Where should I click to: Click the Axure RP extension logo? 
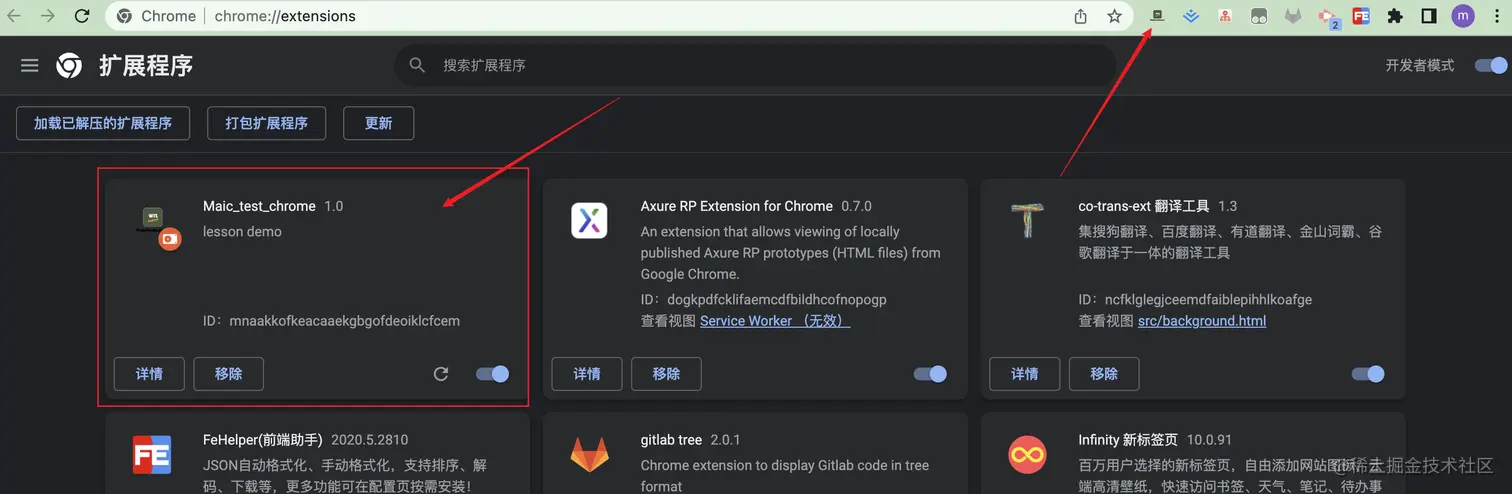[x=589, y=220]
